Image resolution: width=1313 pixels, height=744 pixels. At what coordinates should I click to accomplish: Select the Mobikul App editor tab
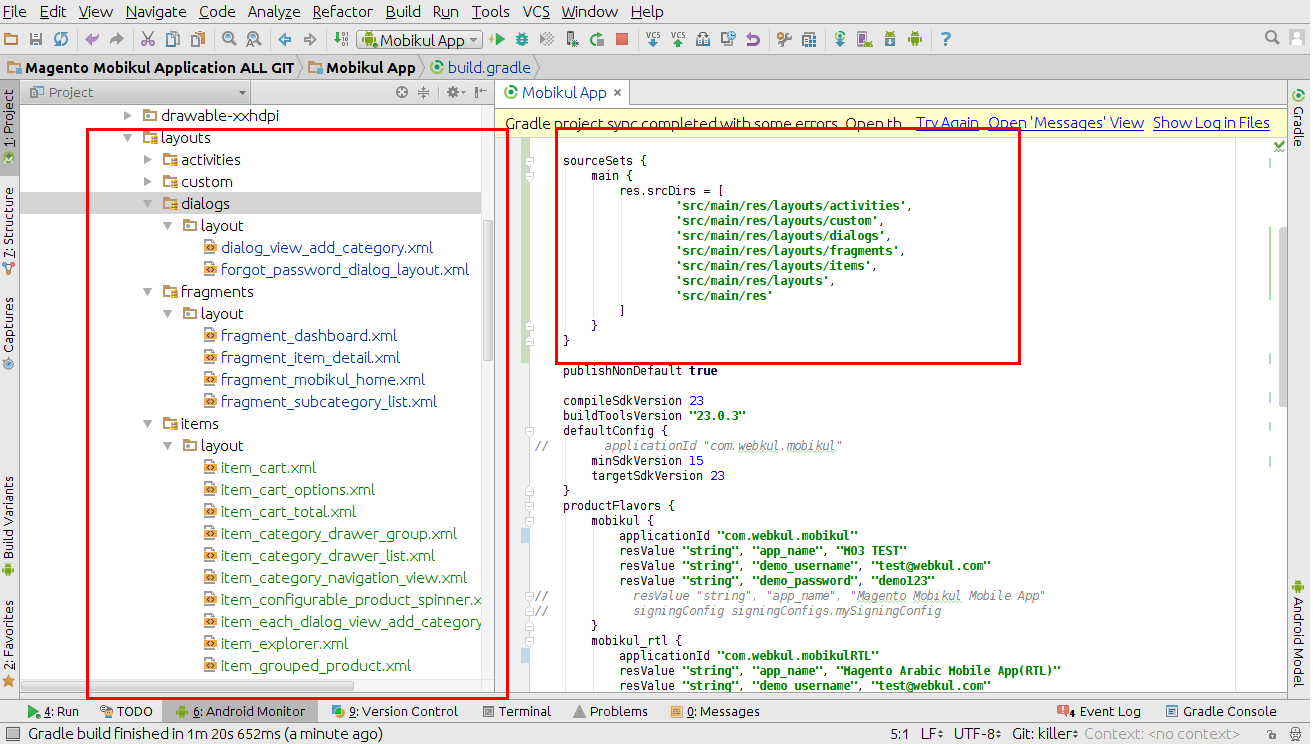tap(564, 92)
